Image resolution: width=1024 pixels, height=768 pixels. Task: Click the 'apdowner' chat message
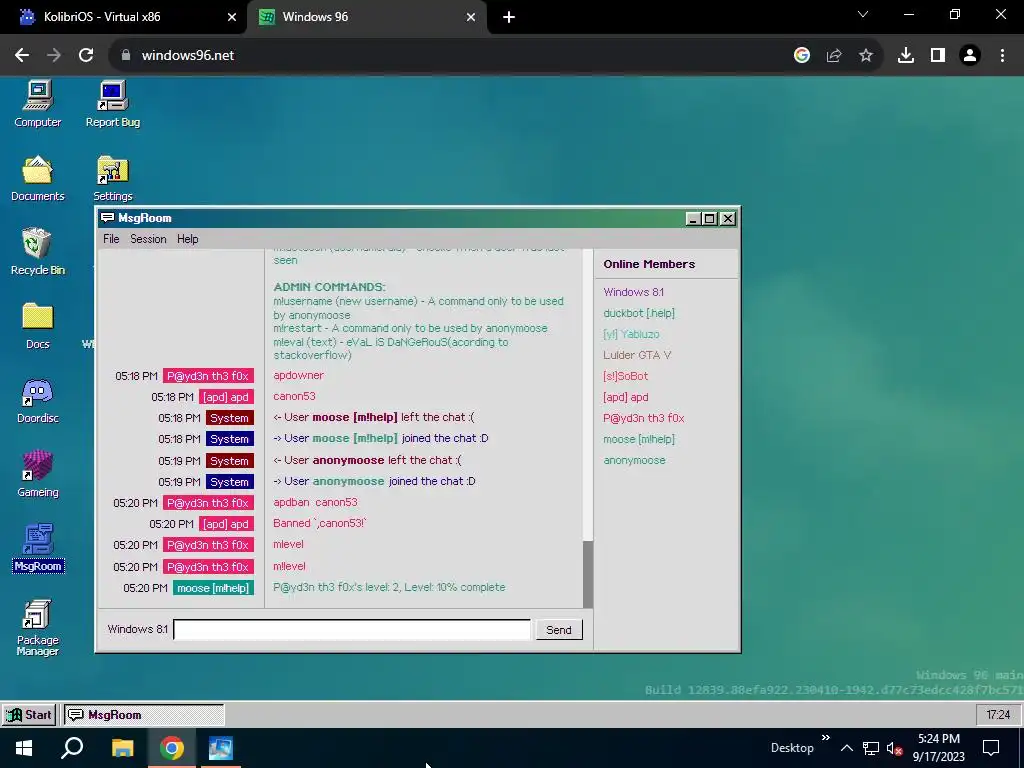pos(298,376)
